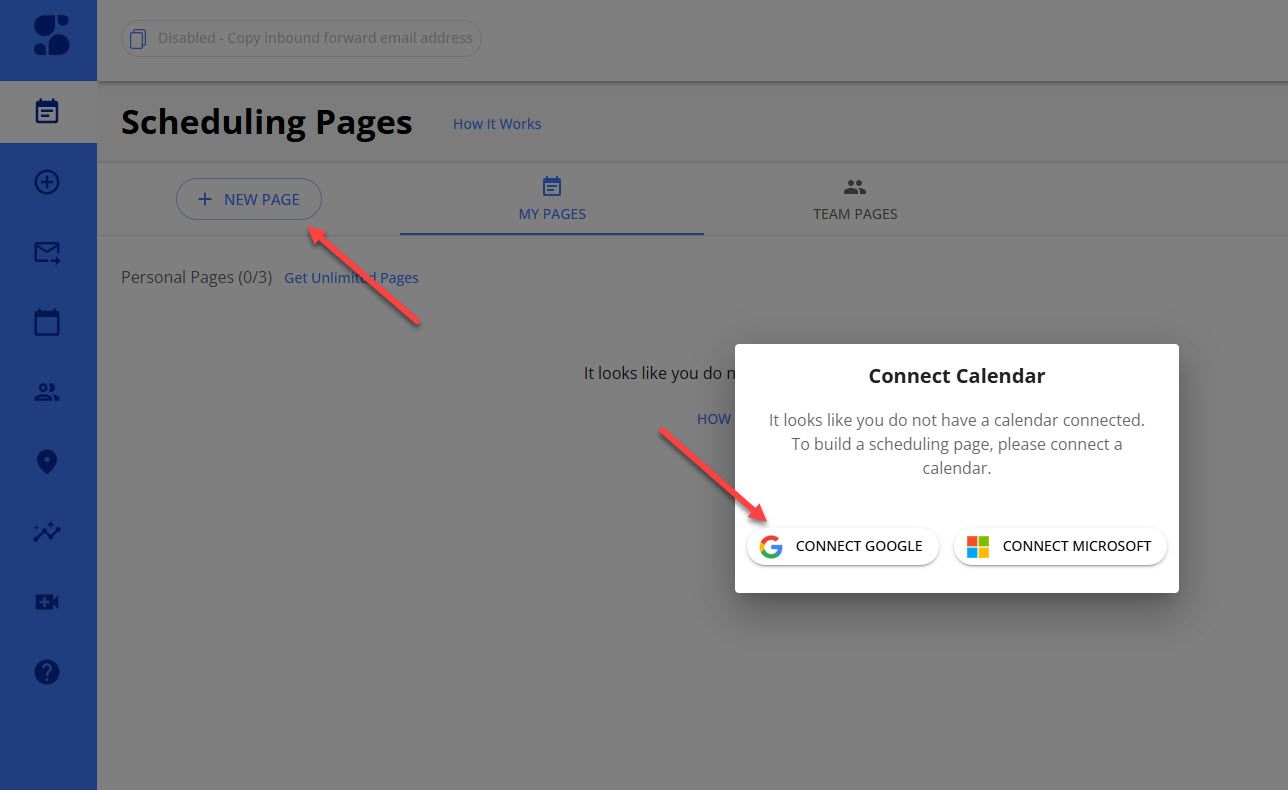This screenshot has height=790, width=1288.
Task: Select CONNECT MICROSOFT in the Connect Calendar dialog
Action: point(1059,546)
